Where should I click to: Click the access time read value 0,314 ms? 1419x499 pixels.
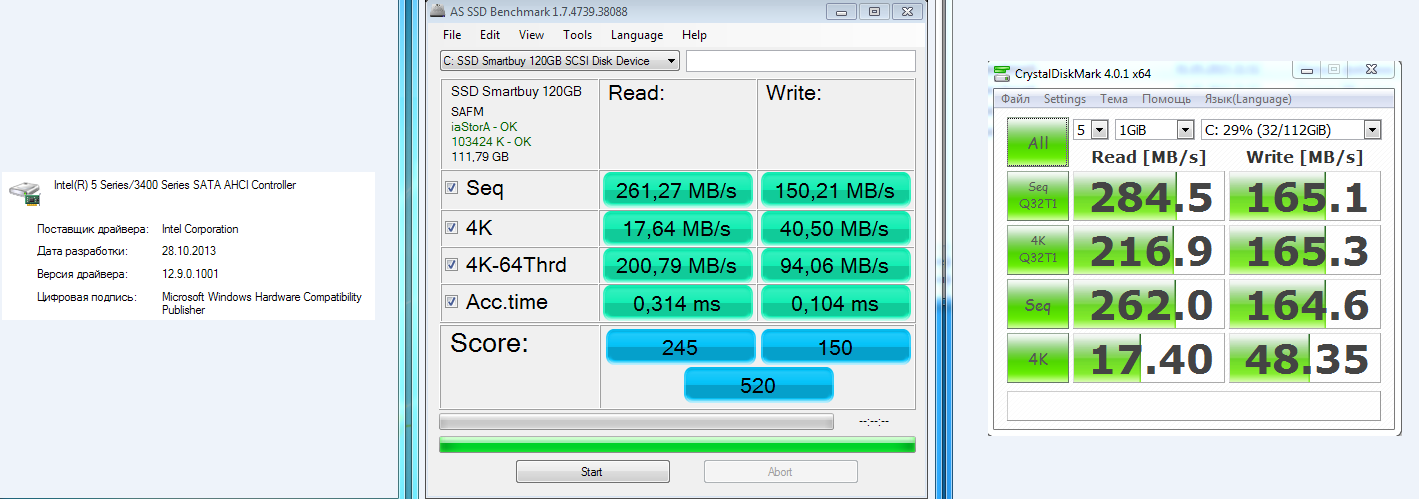tap(677, 303)
